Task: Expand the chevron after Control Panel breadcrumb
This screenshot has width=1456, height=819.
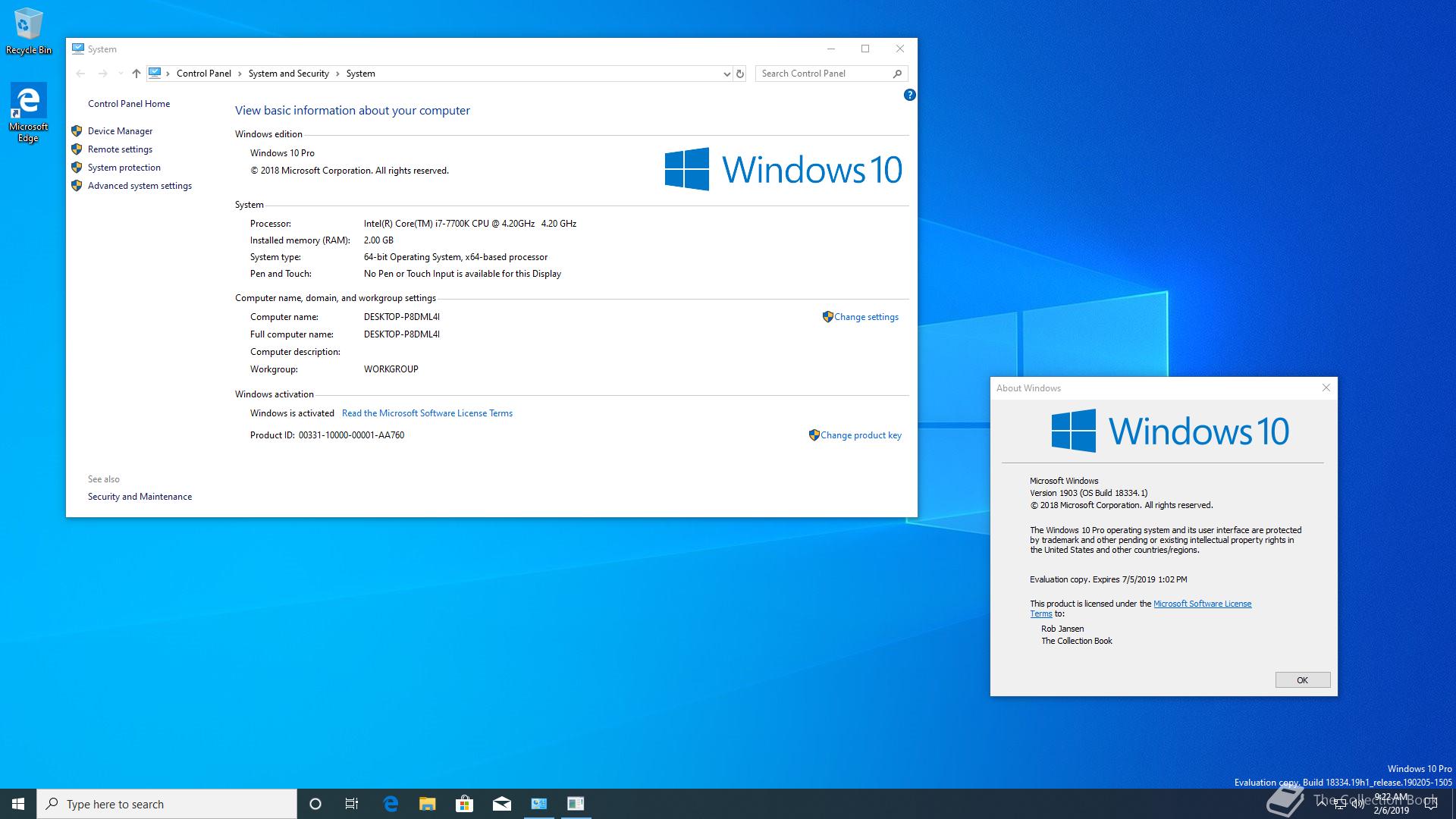Action: point(240,74)
